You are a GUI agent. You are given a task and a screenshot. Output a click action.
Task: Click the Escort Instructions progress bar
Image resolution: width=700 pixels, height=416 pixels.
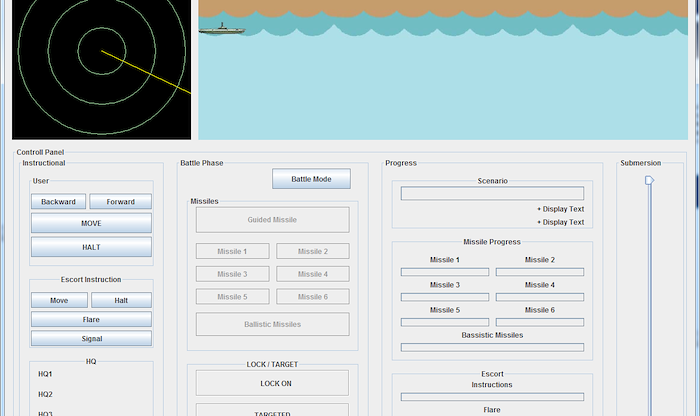point(492,397)
